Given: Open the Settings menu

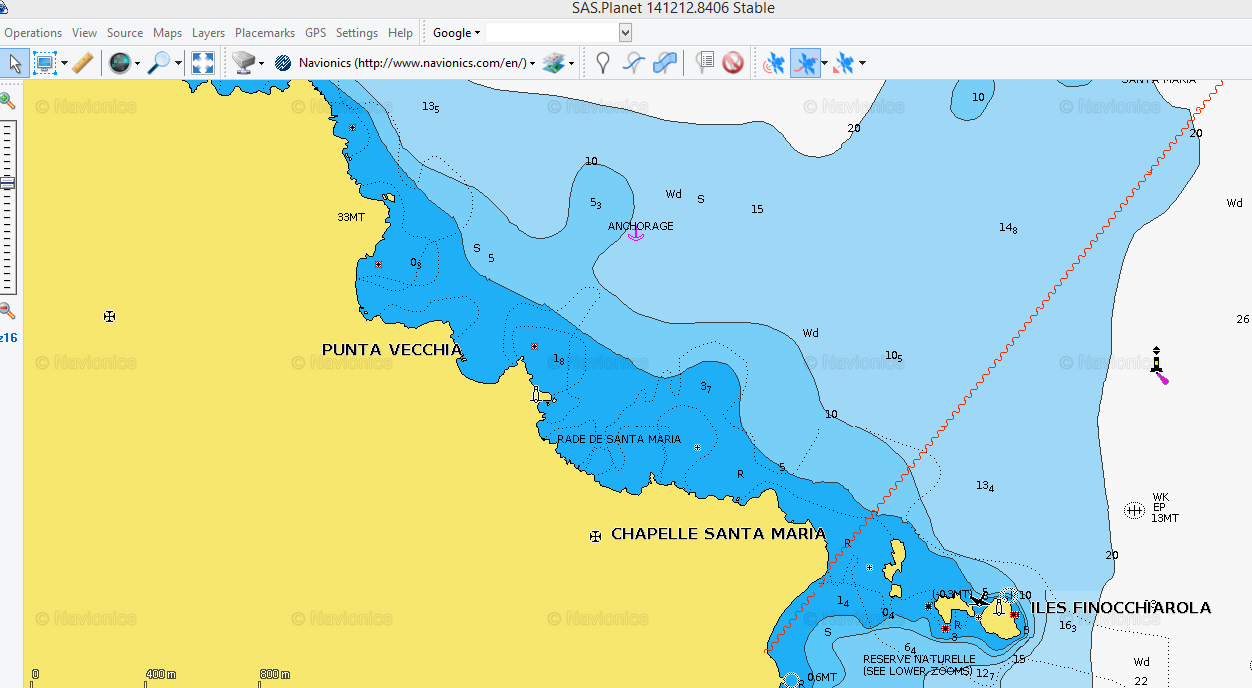Looking at the screenshot, I should pyautogui.click(x=357, y=33).
